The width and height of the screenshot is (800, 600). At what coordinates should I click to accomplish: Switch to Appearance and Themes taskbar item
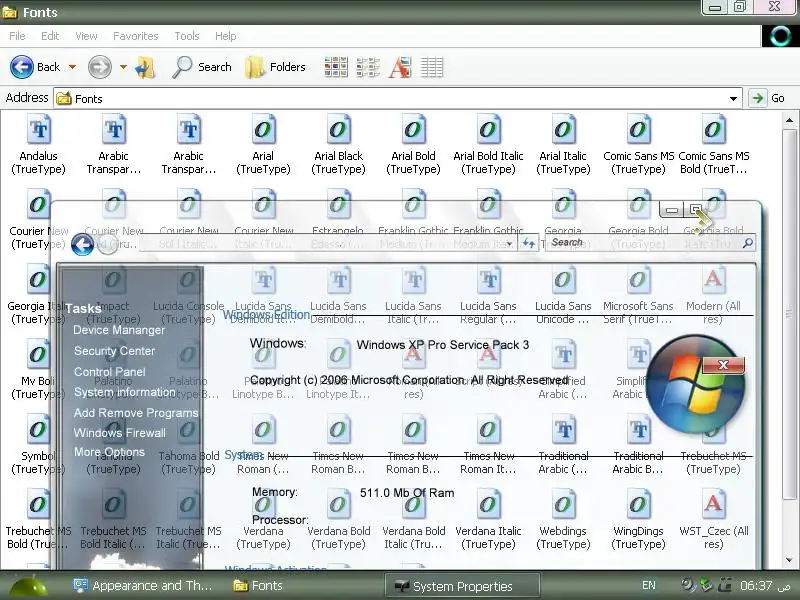[x=143, y=586]
